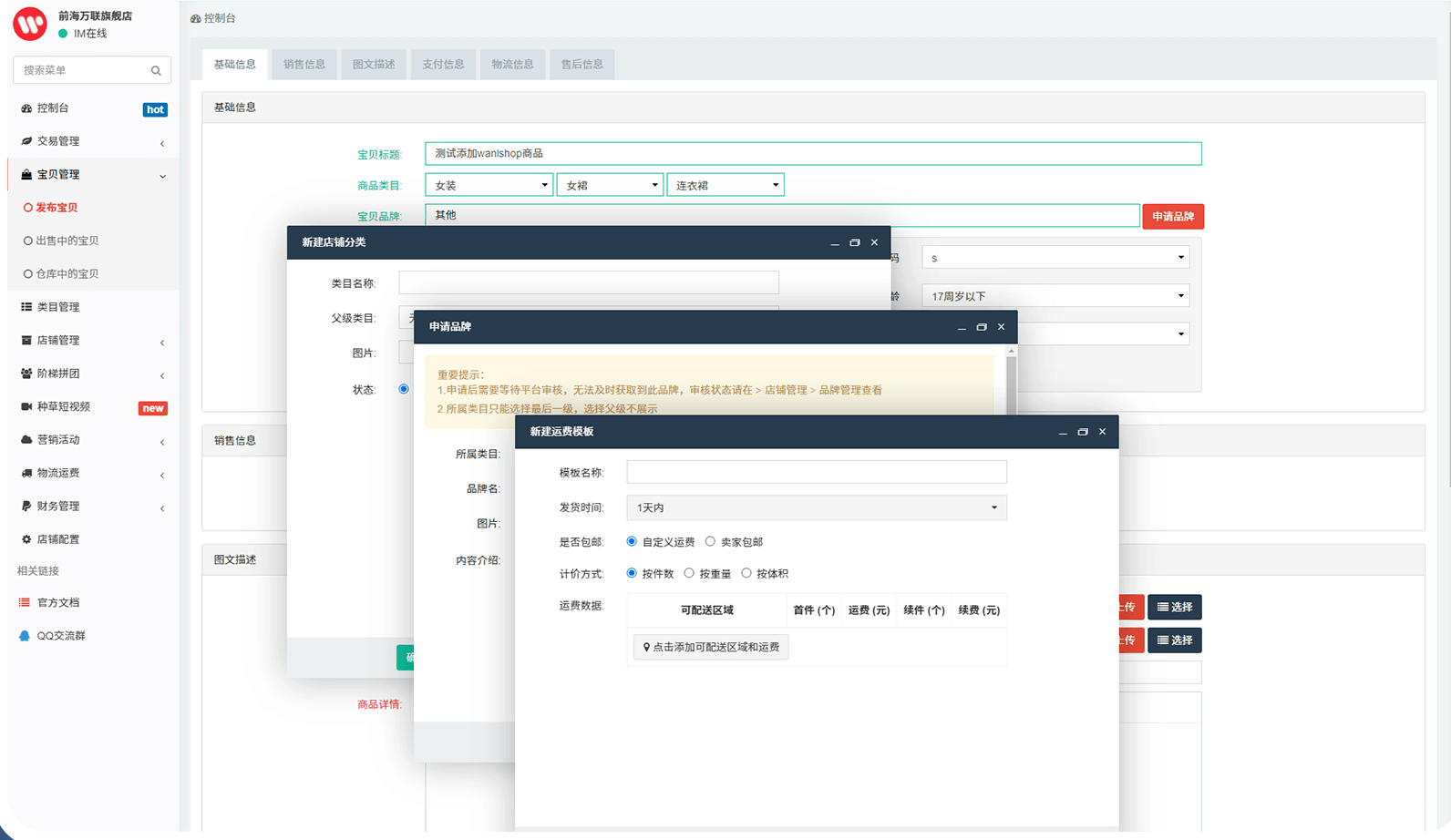Expand the 17周岁以下 age dropdown
Viewport: 1451px width, 840px height.
(x=1055, y=296)
